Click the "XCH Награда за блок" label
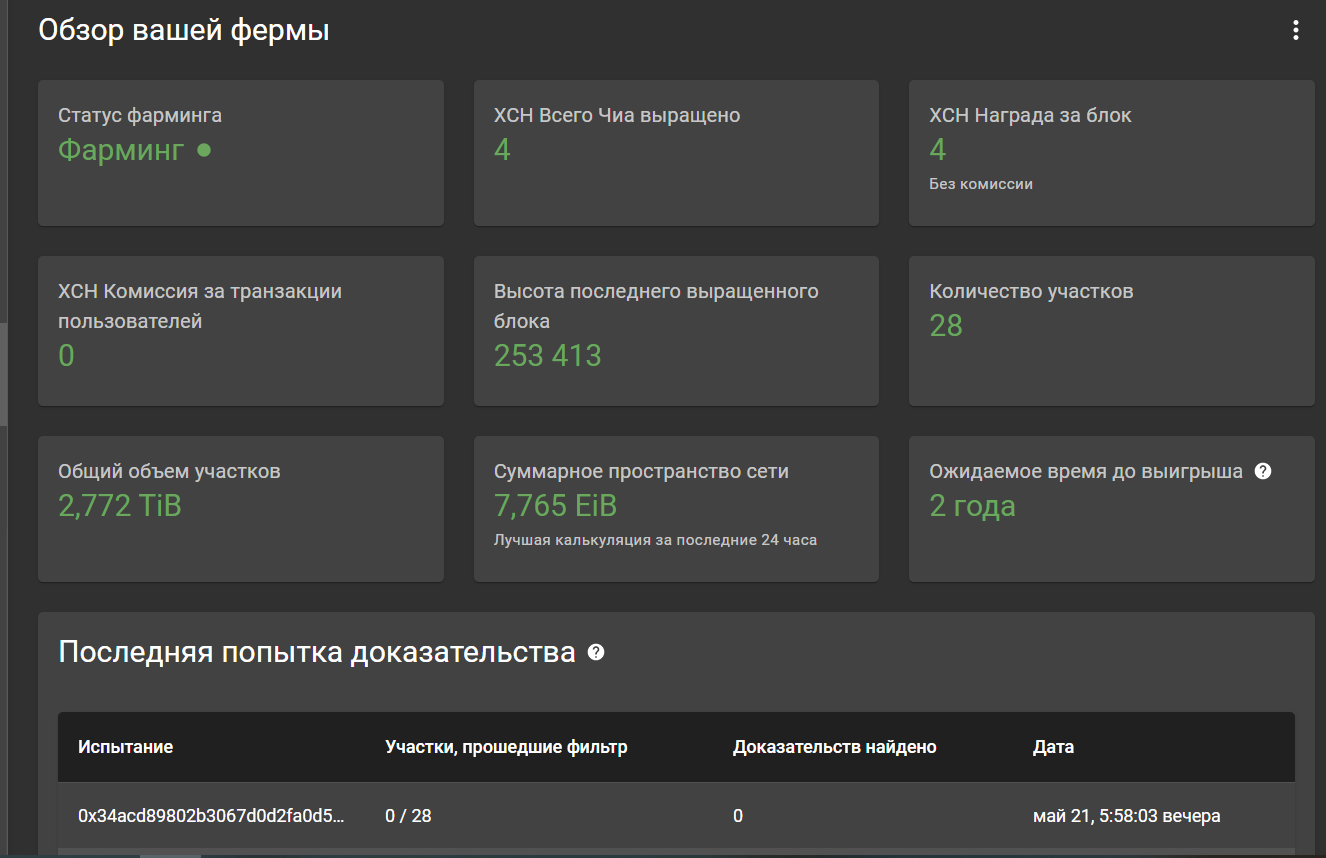1326x858 pixels. (x=1030, y=115)
